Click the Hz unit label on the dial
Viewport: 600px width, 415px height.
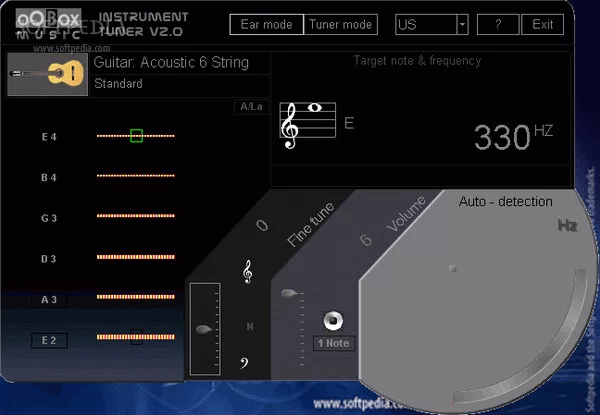(x=567, y=226)
